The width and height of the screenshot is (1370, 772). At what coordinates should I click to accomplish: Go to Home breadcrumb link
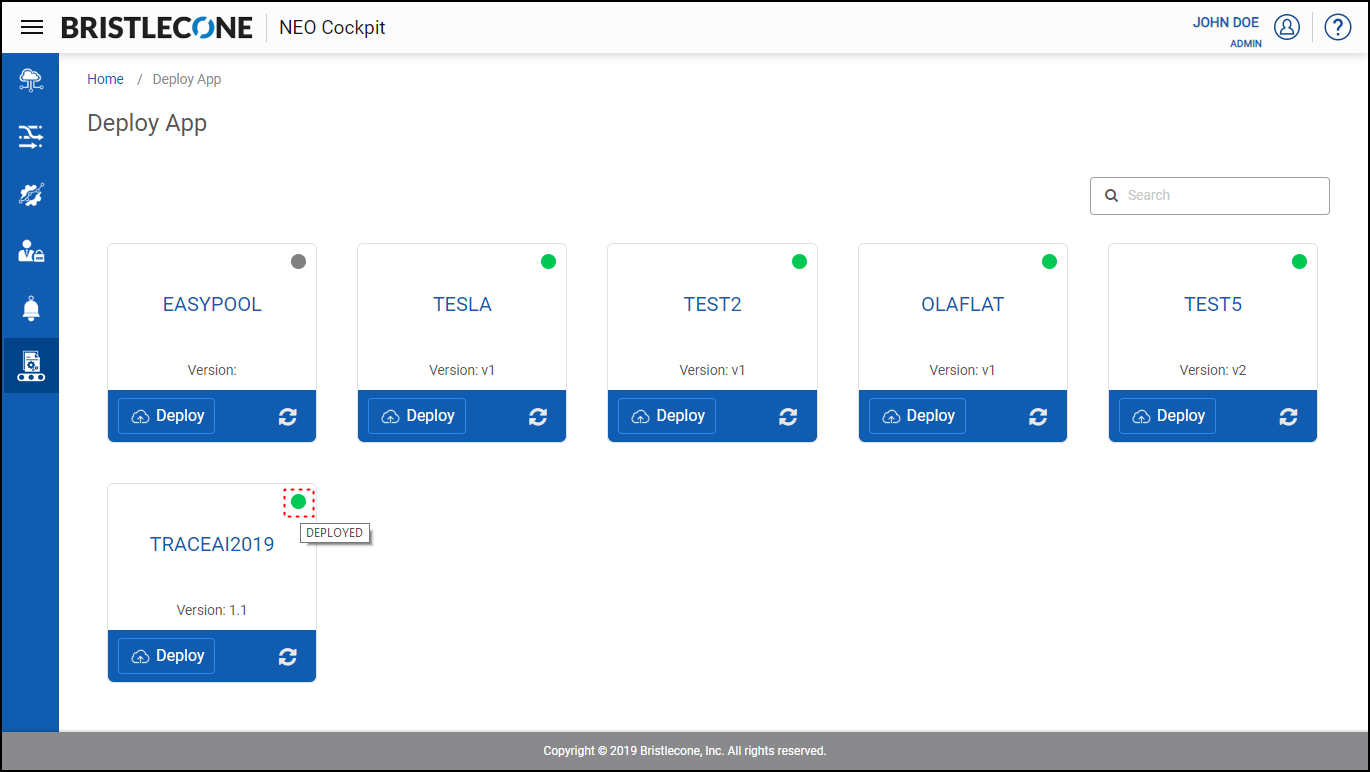(x=105, y=79)
